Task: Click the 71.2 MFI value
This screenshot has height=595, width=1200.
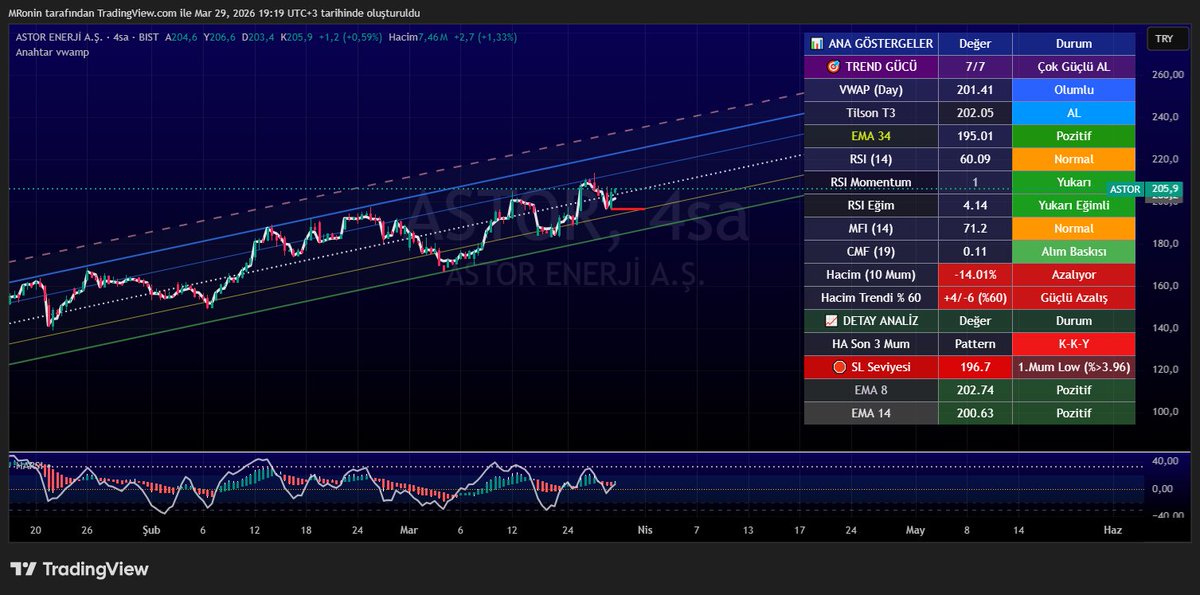Action: tap(975, 229)
